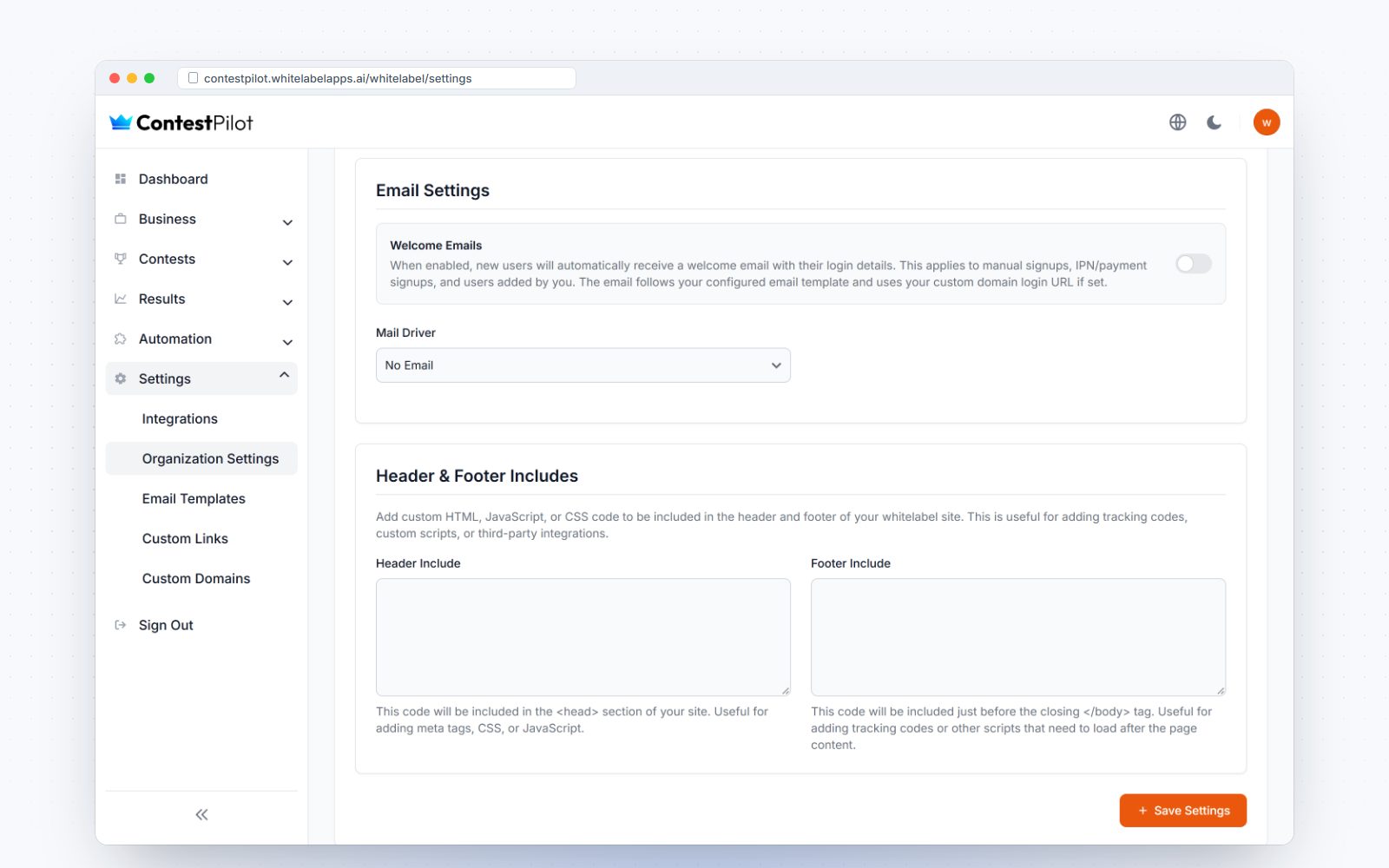Click the Dashboard grid icon

click(x=121, y=179)
